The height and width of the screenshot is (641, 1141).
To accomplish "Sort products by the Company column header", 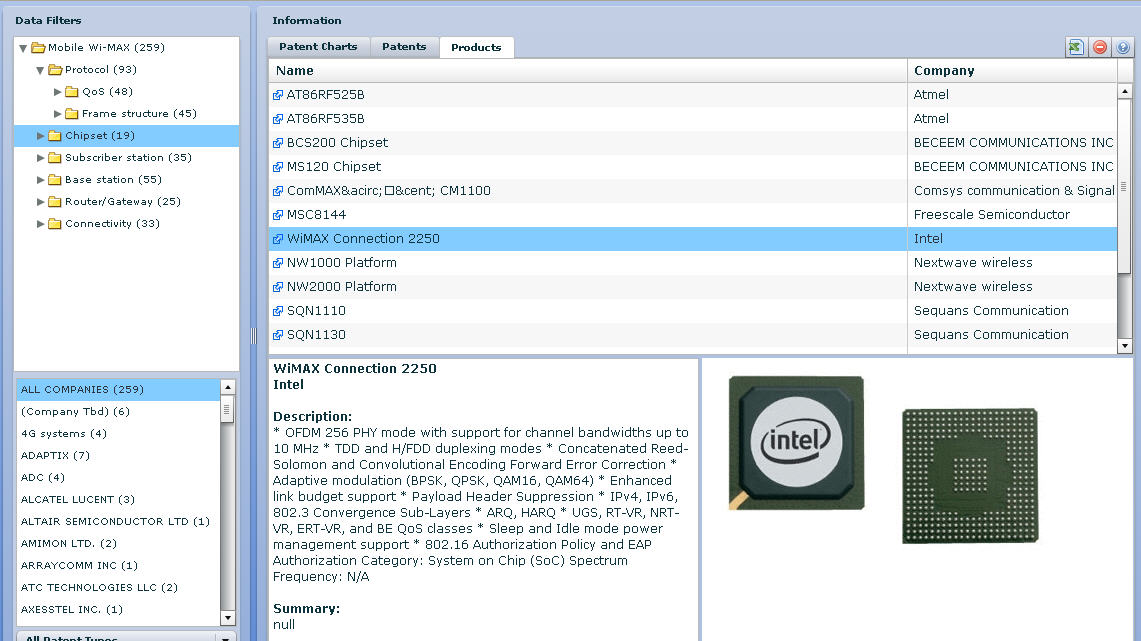I will 943,71.
